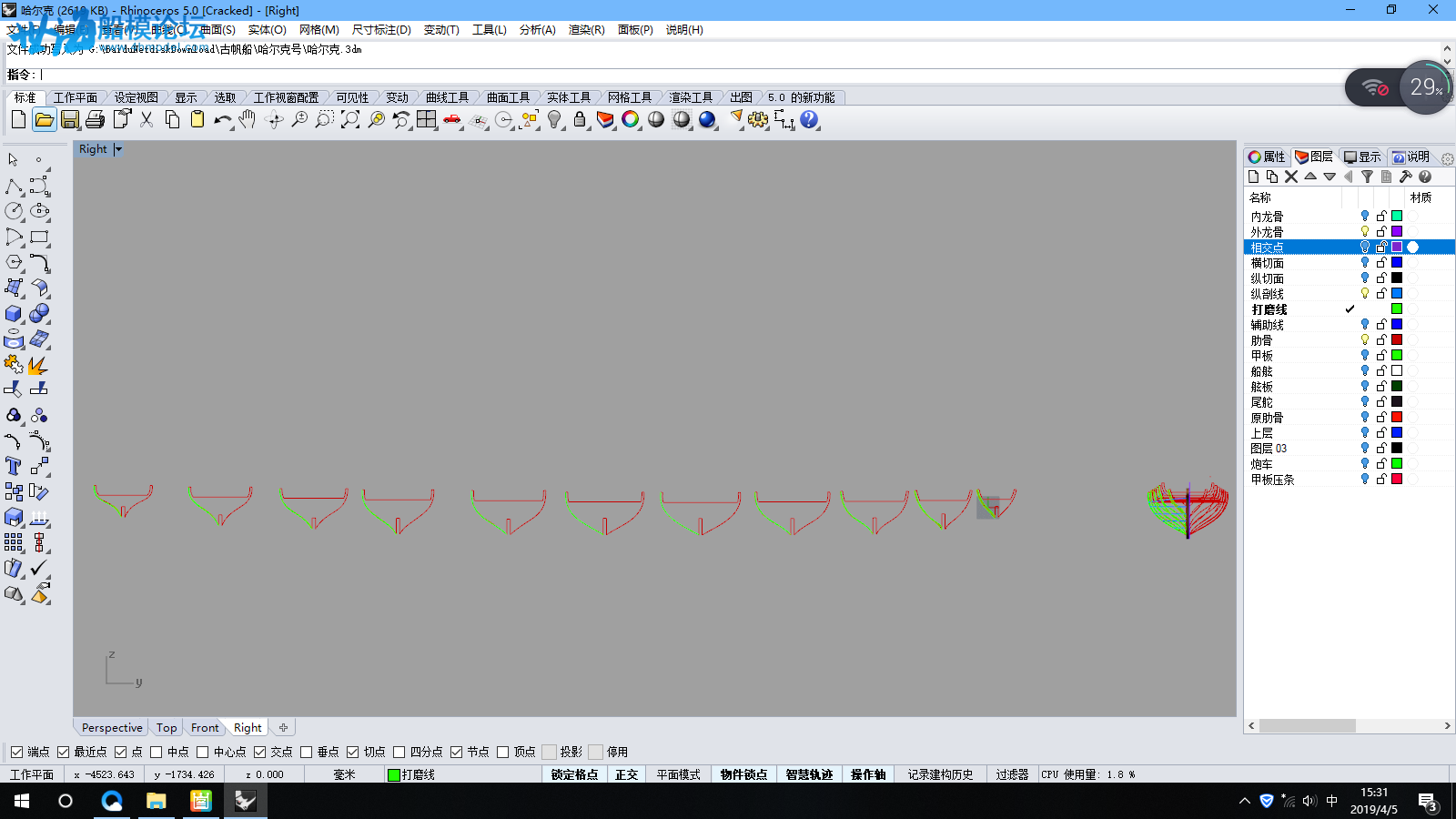Click the layer filter funnel icon
Image resolution: width=1456 pixels, height=819 pixels.
1367,177
